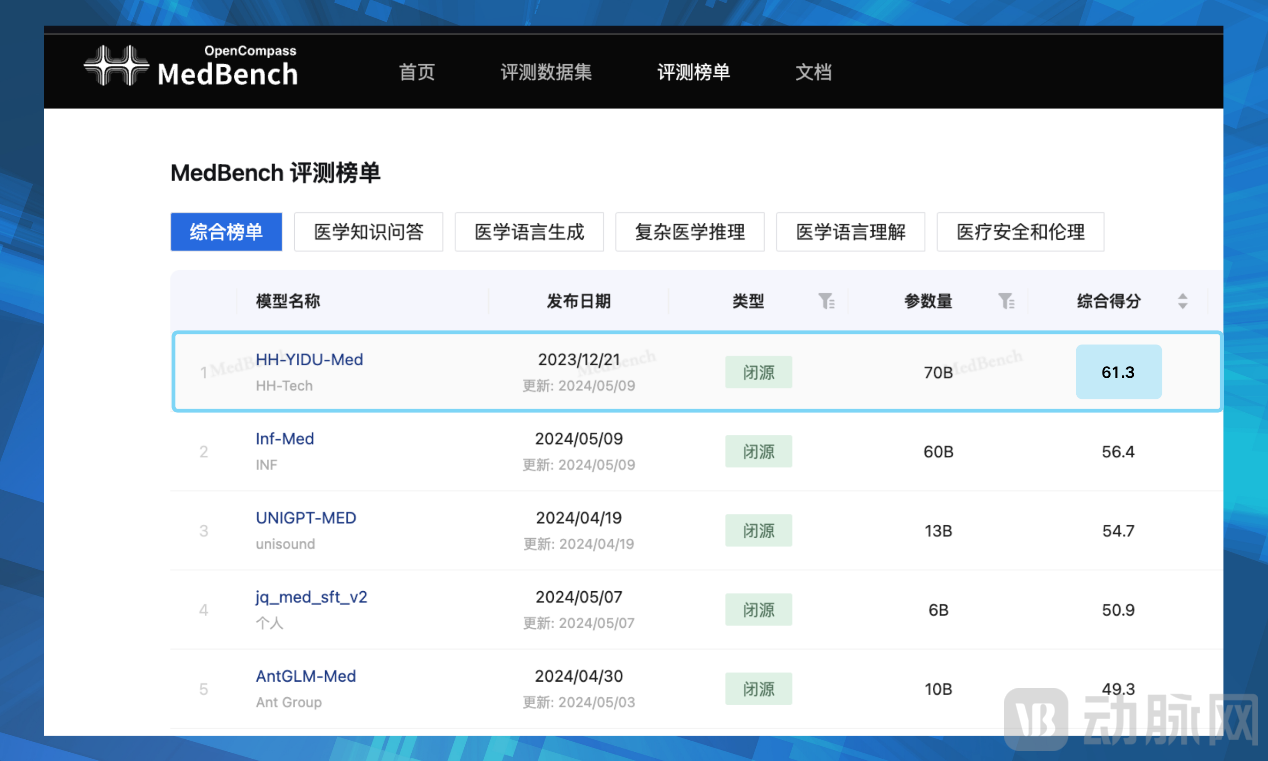Open the filter icon on the 参数量 column
Image resolution: width=1268 pixels, height=761 pixels.
coord(1006,301)
